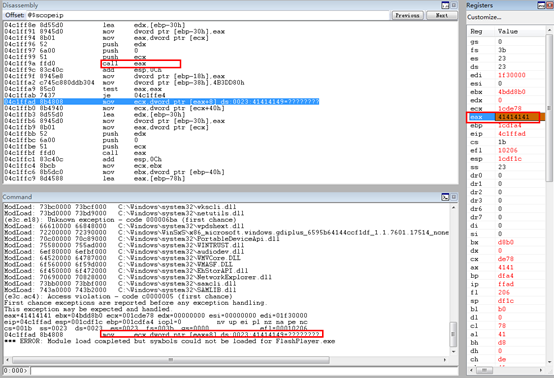Click the Command panel scroll up arrow
This screenshot has width=554, height=378.
coord(454,208)
